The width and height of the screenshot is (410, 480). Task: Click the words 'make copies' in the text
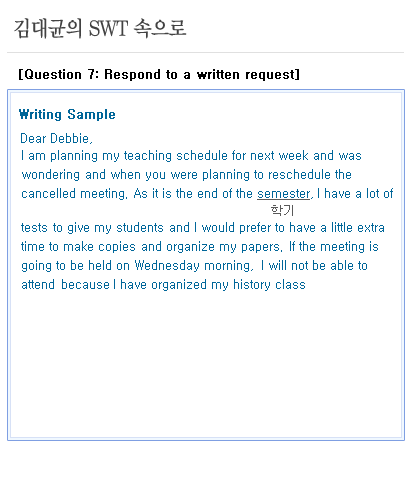coord(99,247)
